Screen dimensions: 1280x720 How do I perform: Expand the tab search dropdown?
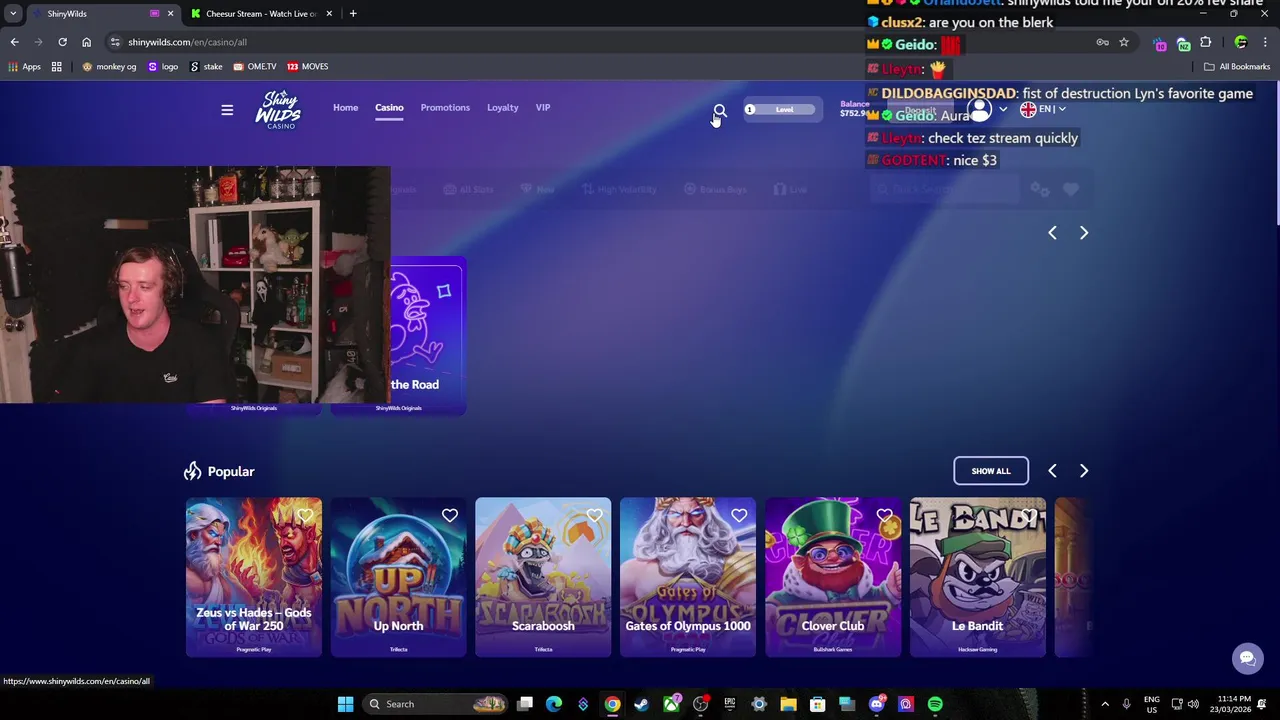click(x=13, y=14)
